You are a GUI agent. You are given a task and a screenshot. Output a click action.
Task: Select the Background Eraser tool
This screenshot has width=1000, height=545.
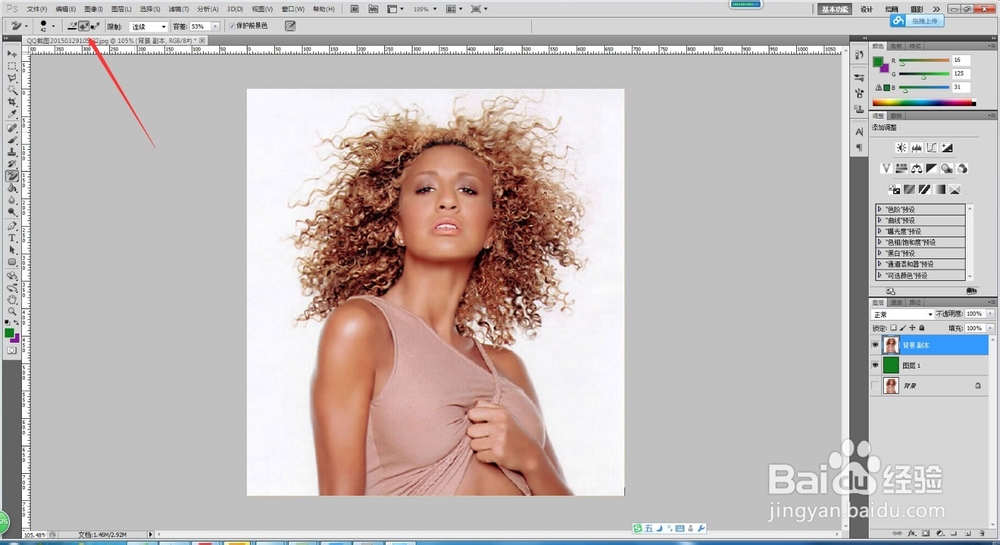[x=11, y=177]
